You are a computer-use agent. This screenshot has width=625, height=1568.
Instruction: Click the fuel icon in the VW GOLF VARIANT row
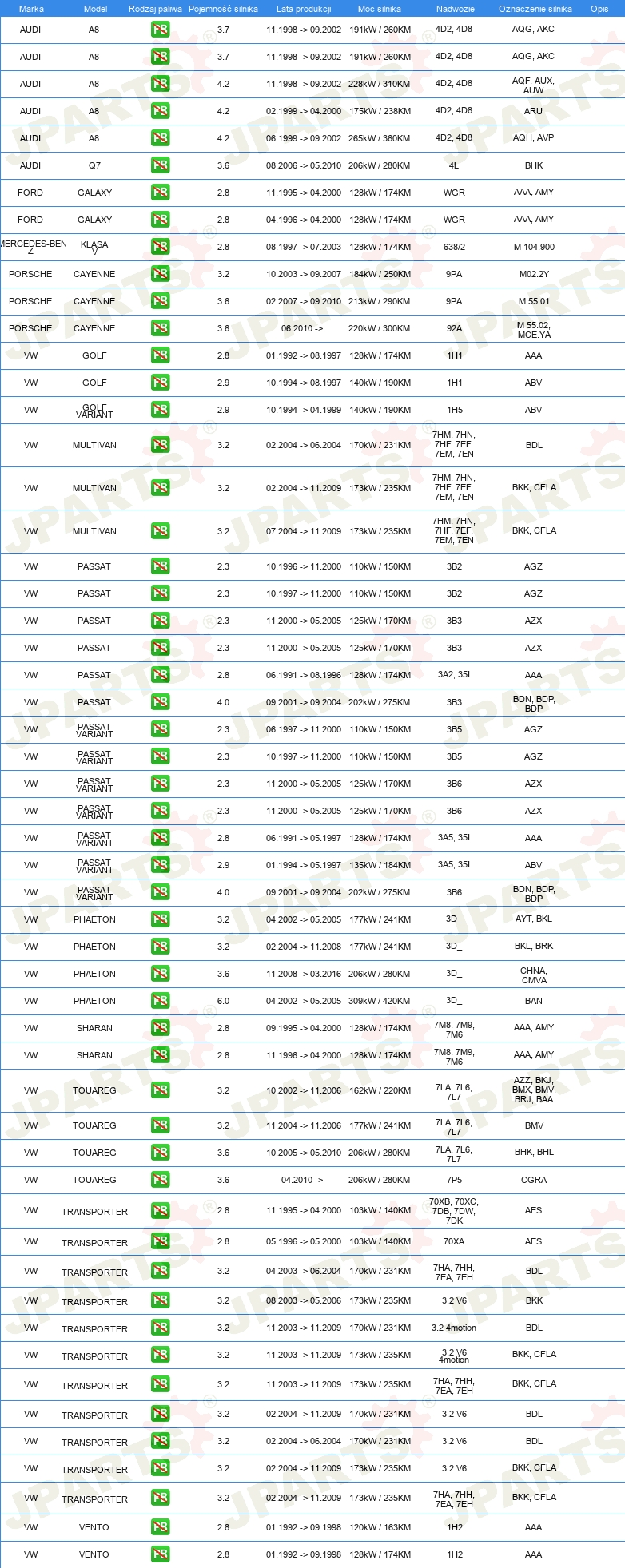pyautogui.click(x=160, y=410)
